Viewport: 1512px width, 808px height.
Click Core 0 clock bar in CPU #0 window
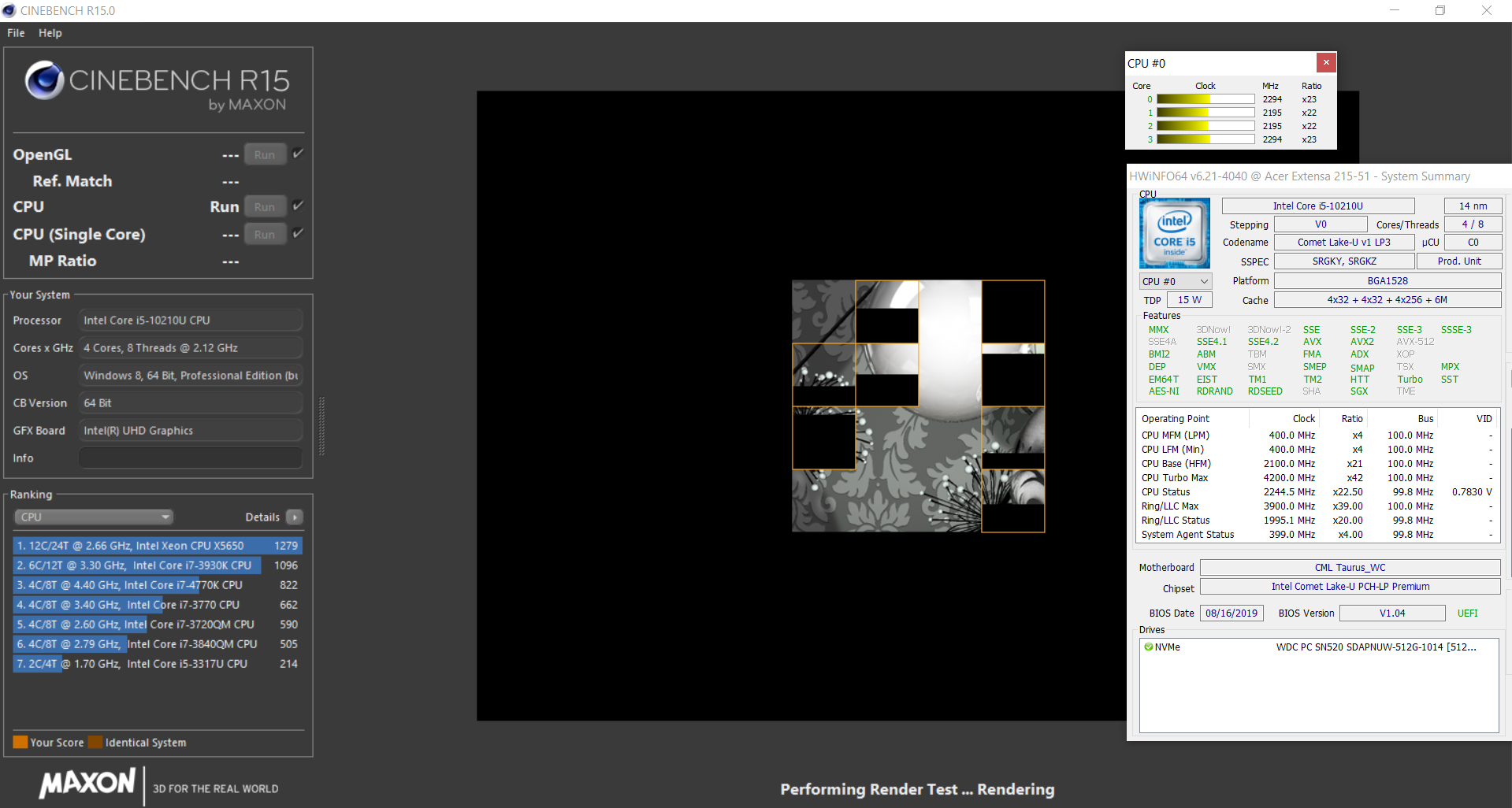1206,99
